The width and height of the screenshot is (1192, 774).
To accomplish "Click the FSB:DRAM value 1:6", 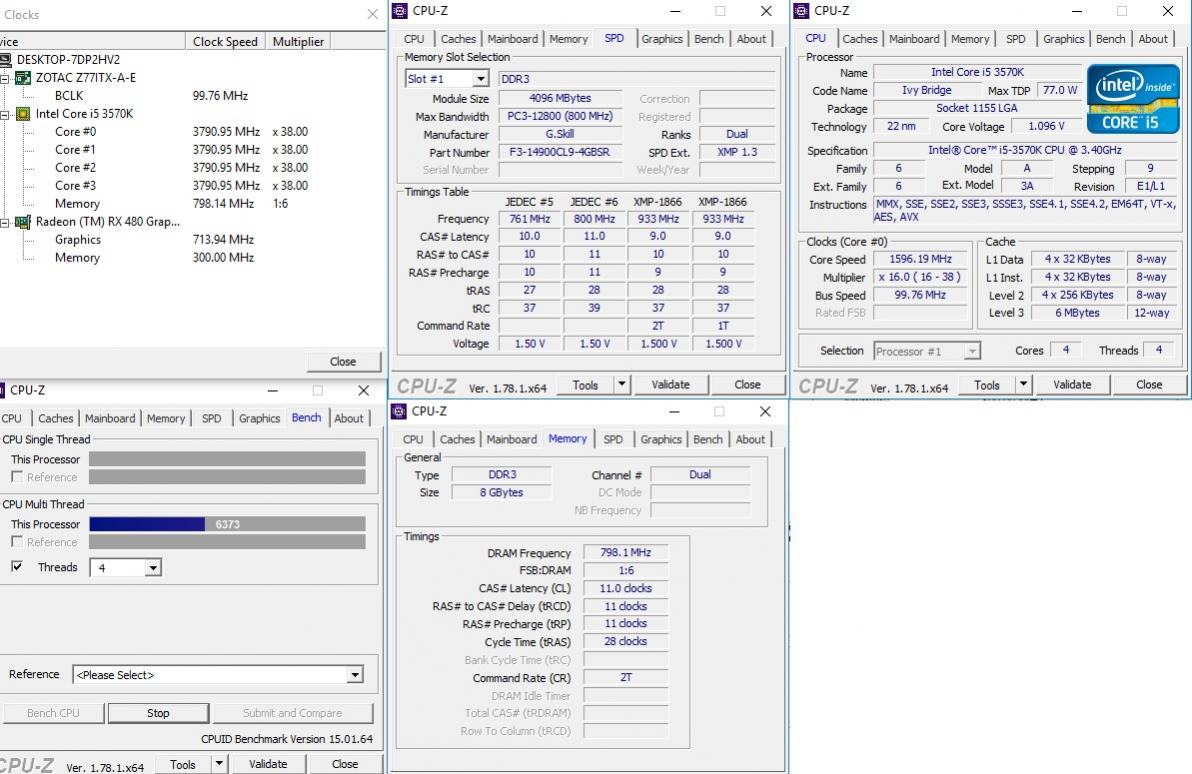I will tap(626, 570).
